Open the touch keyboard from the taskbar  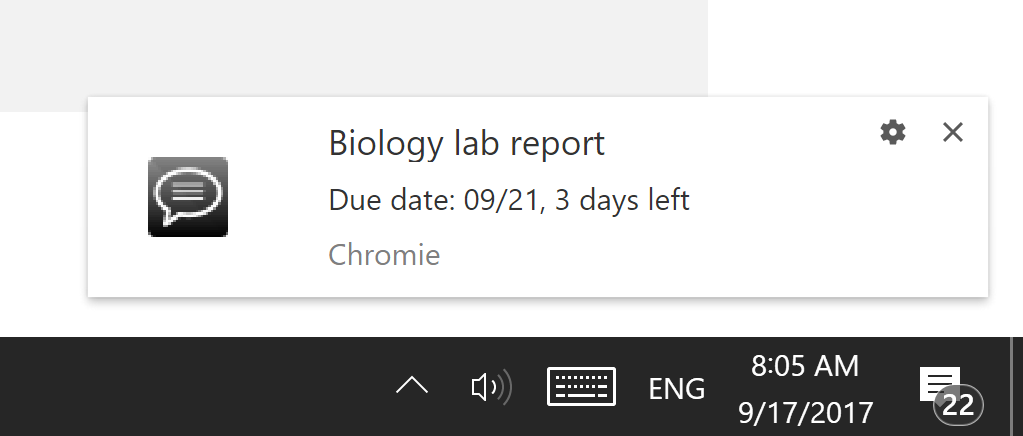(581, 387)
